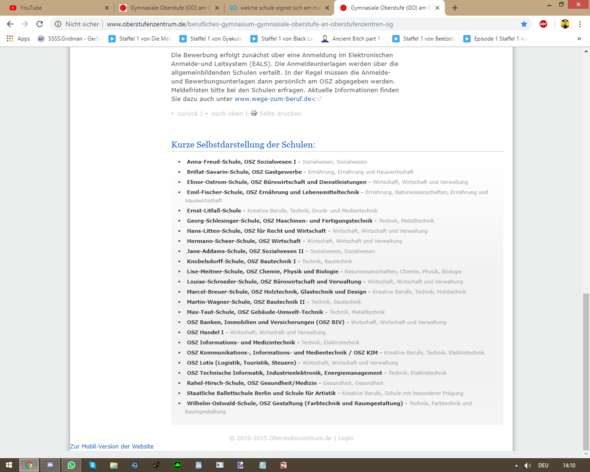Open 'Ancient Bitch part 1' bookmark

point(352,38)
